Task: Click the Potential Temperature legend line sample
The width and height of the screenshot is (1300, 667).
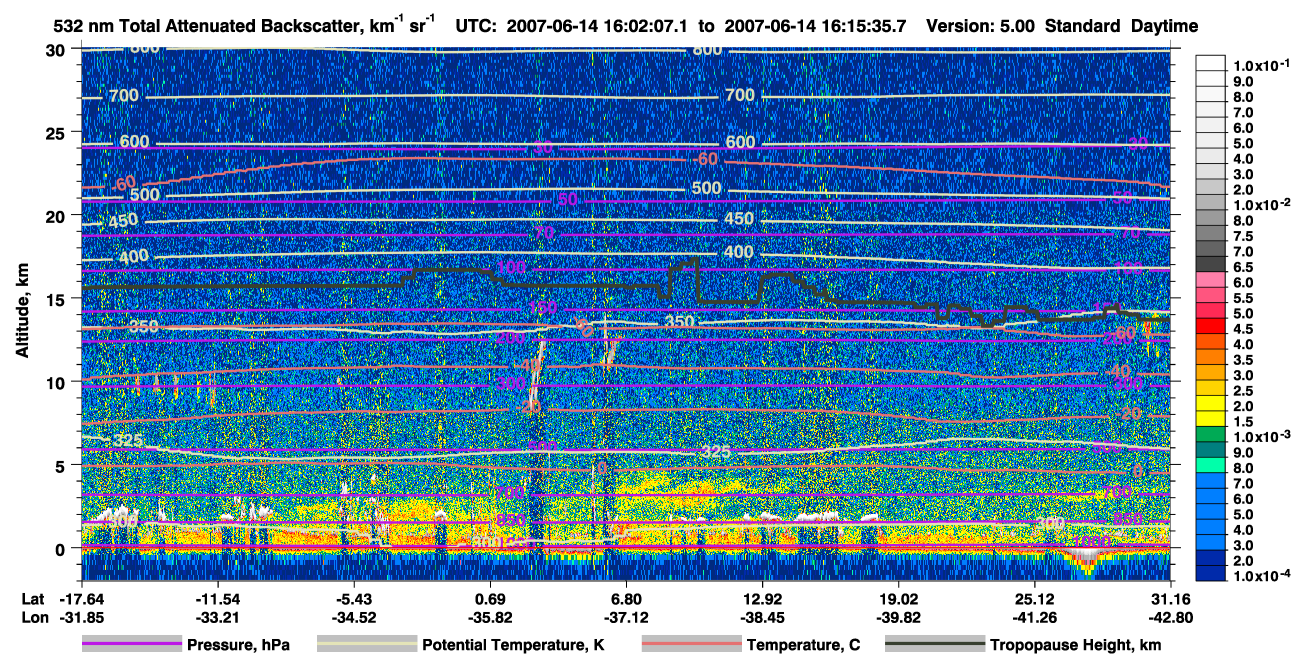Action: (x=367, y=645)
